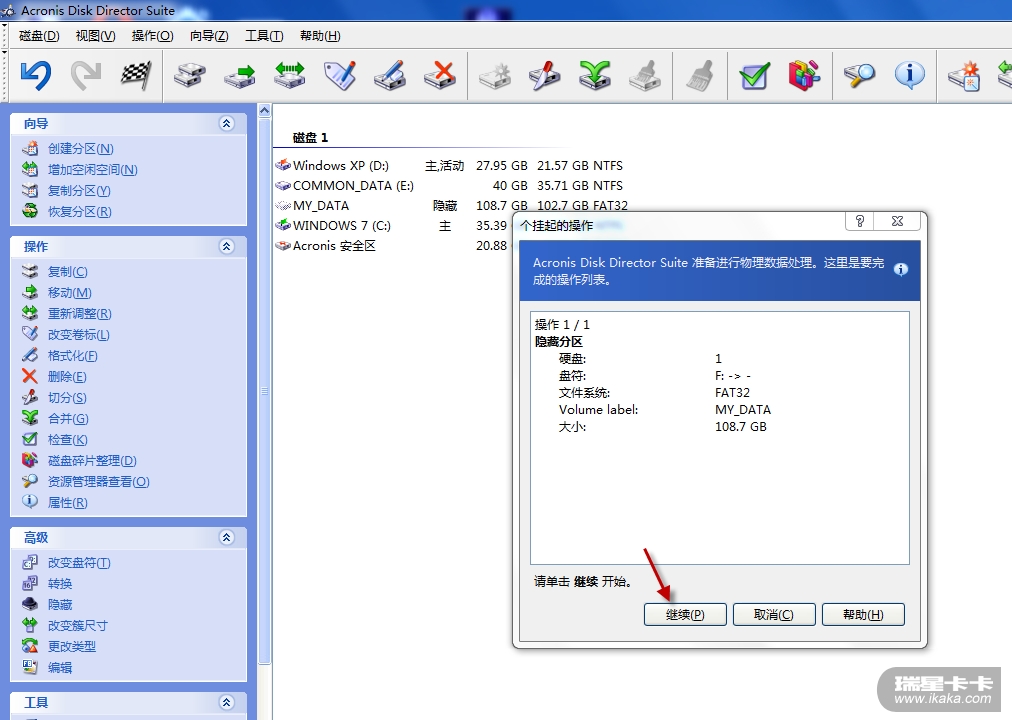Click the 帮助(H) dialog button
Screen dimensions: 1012x720
pyautogui.click(x=864, y=614)
